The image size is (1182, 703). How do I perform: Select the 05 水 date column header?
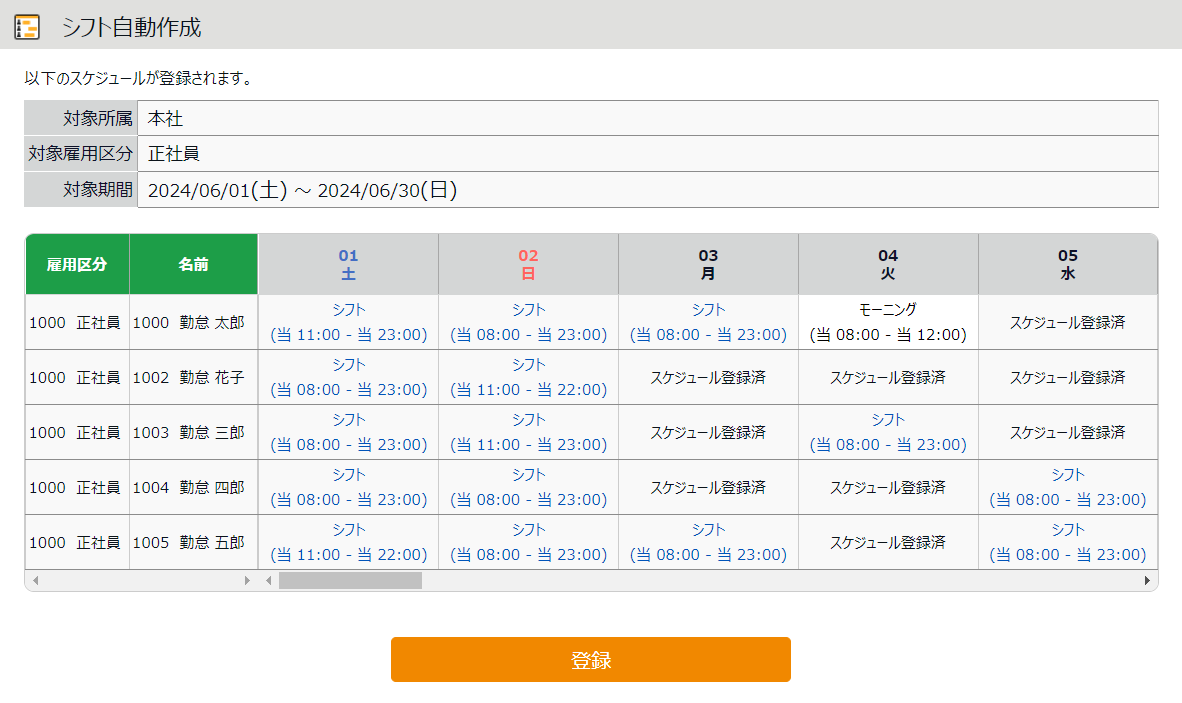1068,264
